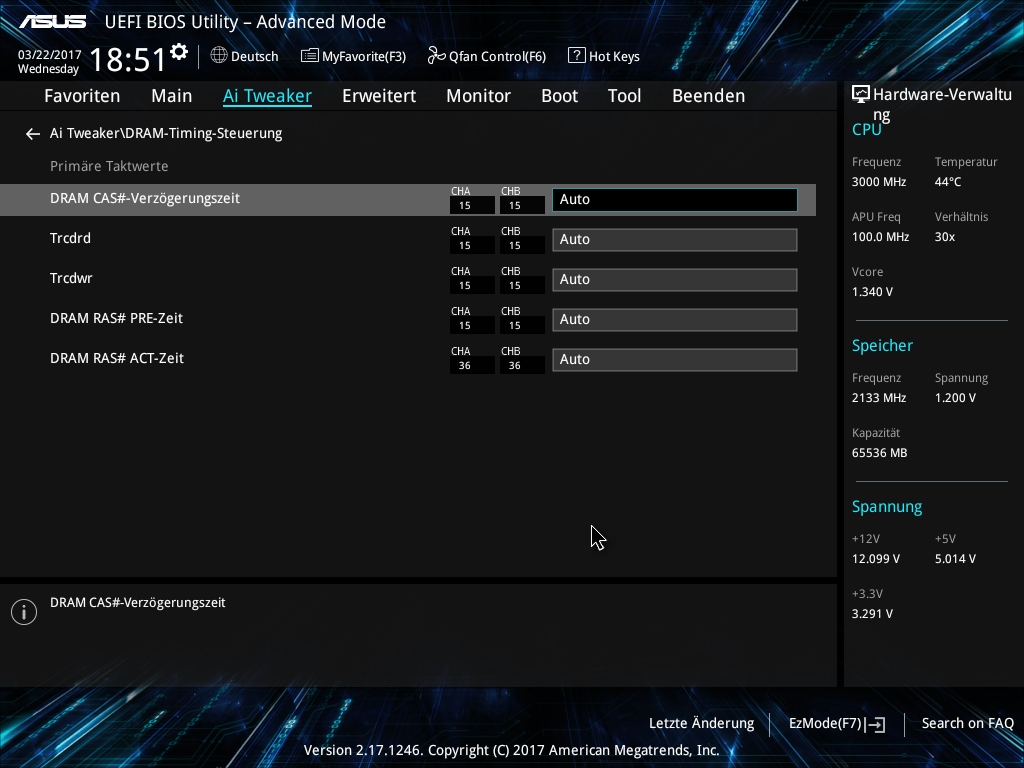Select the DRAM CAS#-Verzögerungszeit row label

coord(145,199)
